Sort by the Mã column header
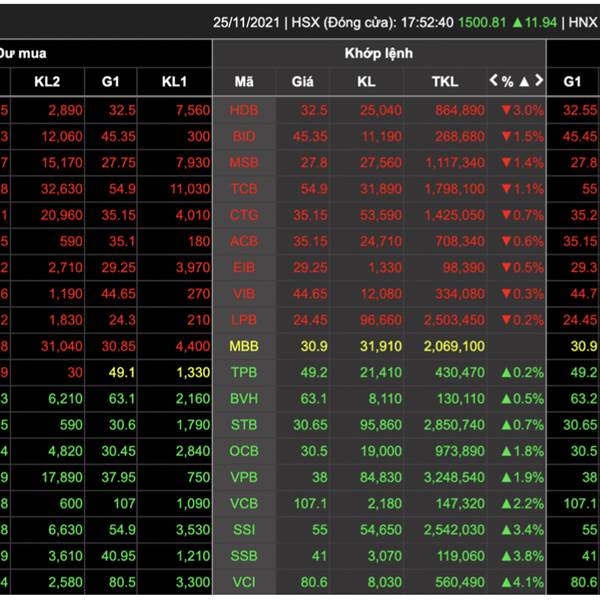The width and height of the screenshot is (600, 600). [x=244, y=82]
